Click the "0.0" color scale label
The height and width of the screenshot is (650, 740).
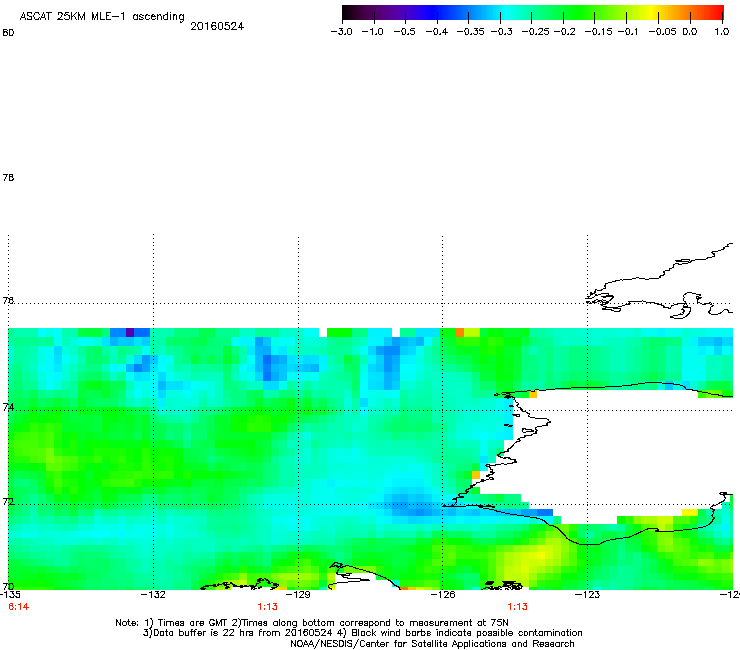click(x=690, y=32)
